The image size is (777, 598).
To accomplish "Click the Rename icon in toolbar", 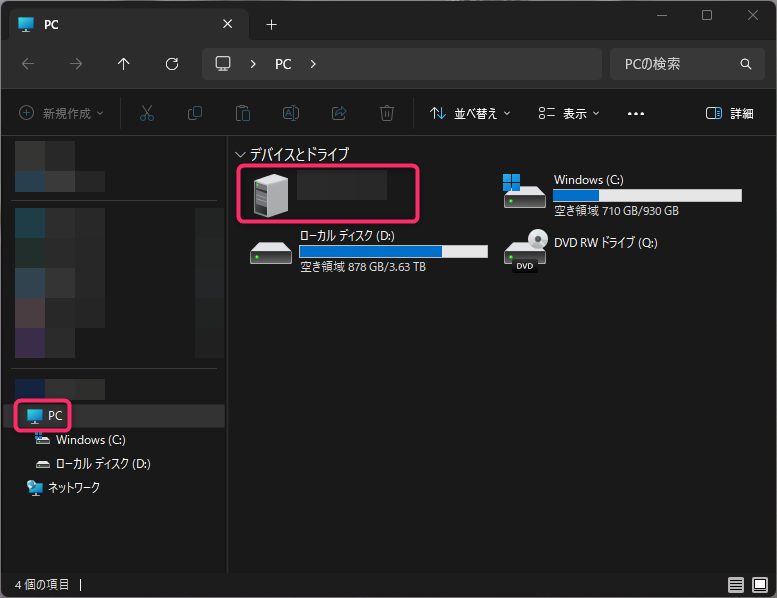I will (x=290, y=113).
